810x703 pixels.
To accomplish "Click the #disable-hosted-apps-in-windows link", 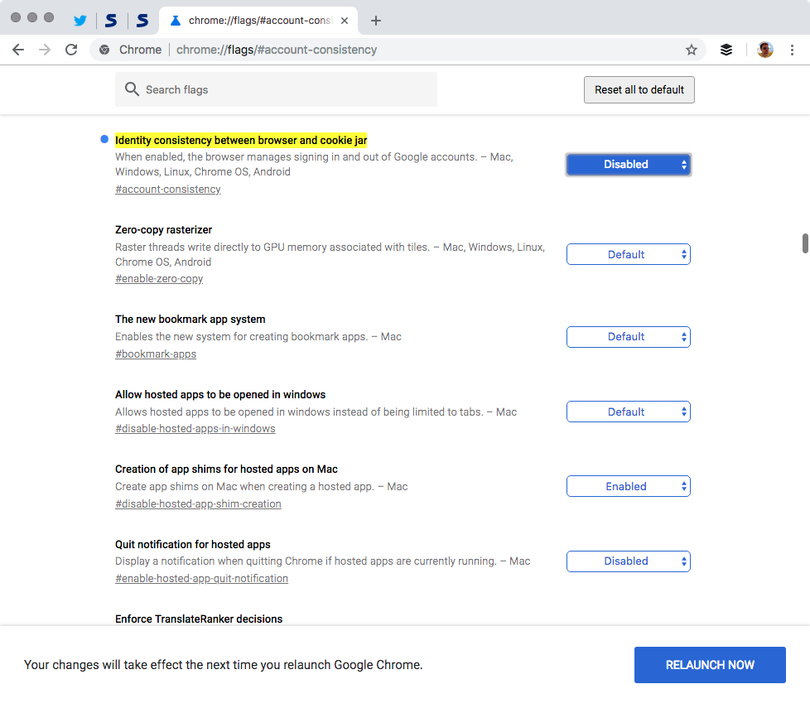I will tap(194, 428).
